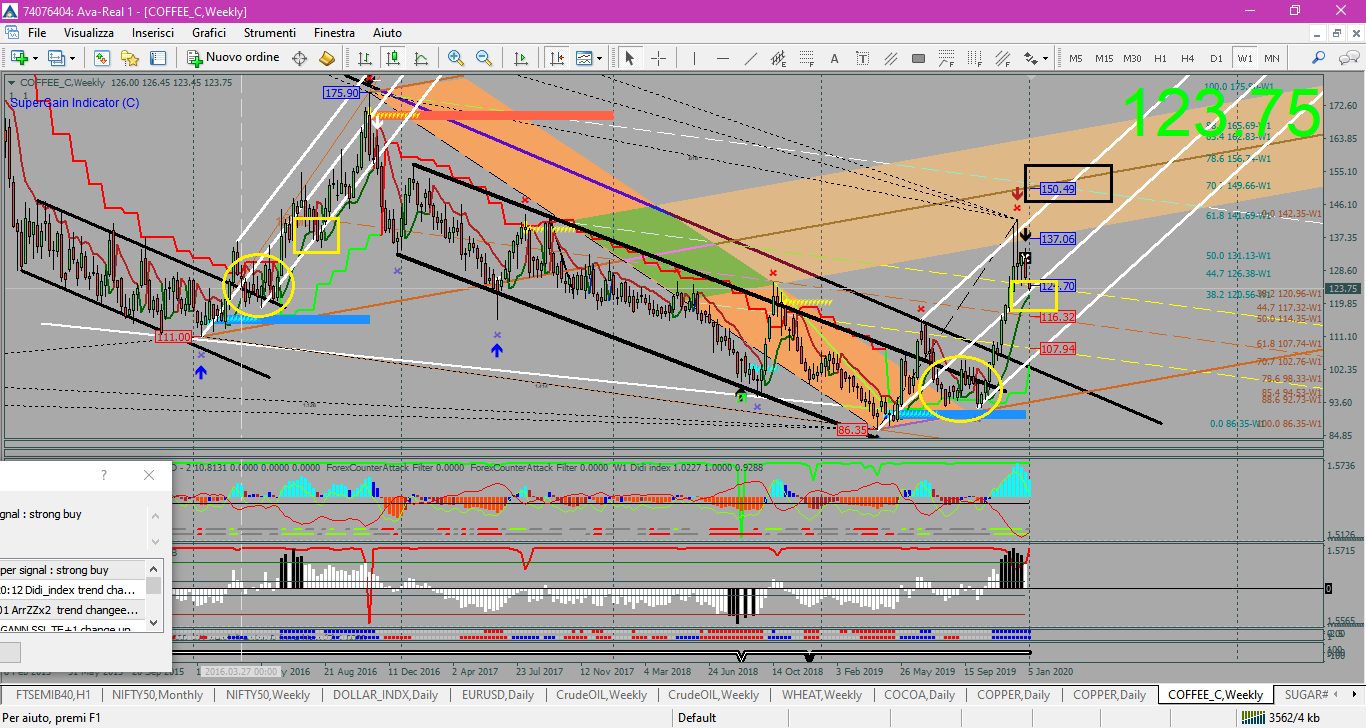
Task: Select the vertical line drawing tool
Action: [694, 58]
